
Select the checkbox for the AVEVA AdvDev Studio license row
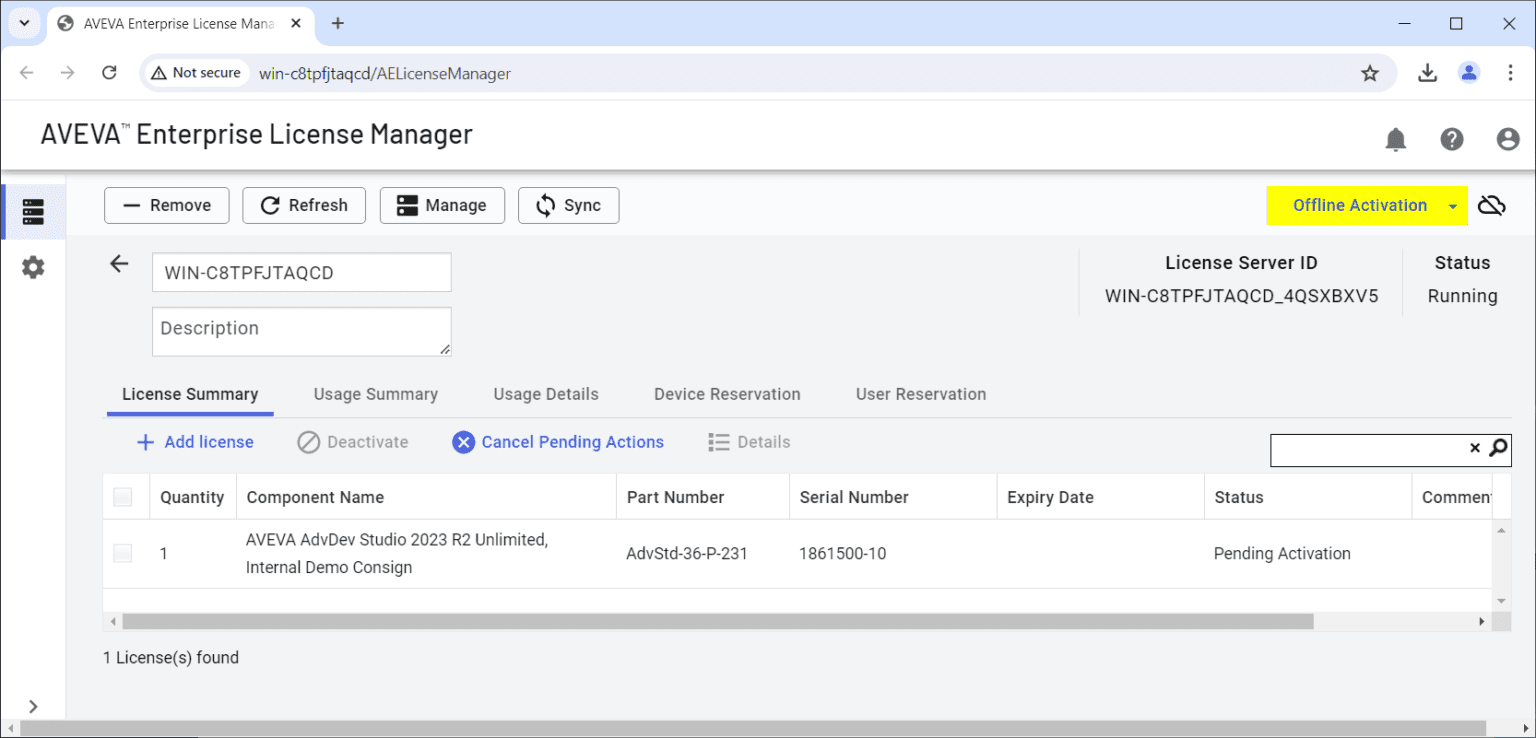(122, 552)
